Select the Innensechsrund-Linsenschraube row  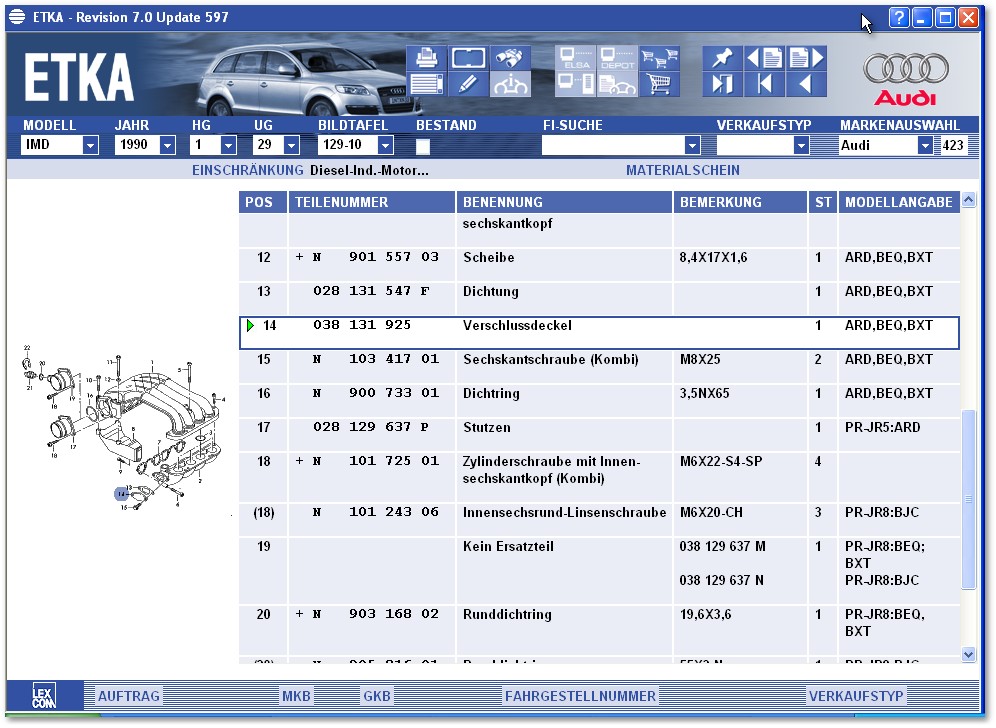(599, 519)
